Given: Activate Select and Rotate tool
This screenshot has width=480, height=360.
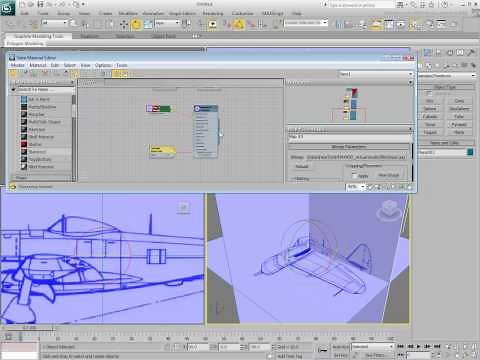Looking at the screenshot, I should click(136, 24).
